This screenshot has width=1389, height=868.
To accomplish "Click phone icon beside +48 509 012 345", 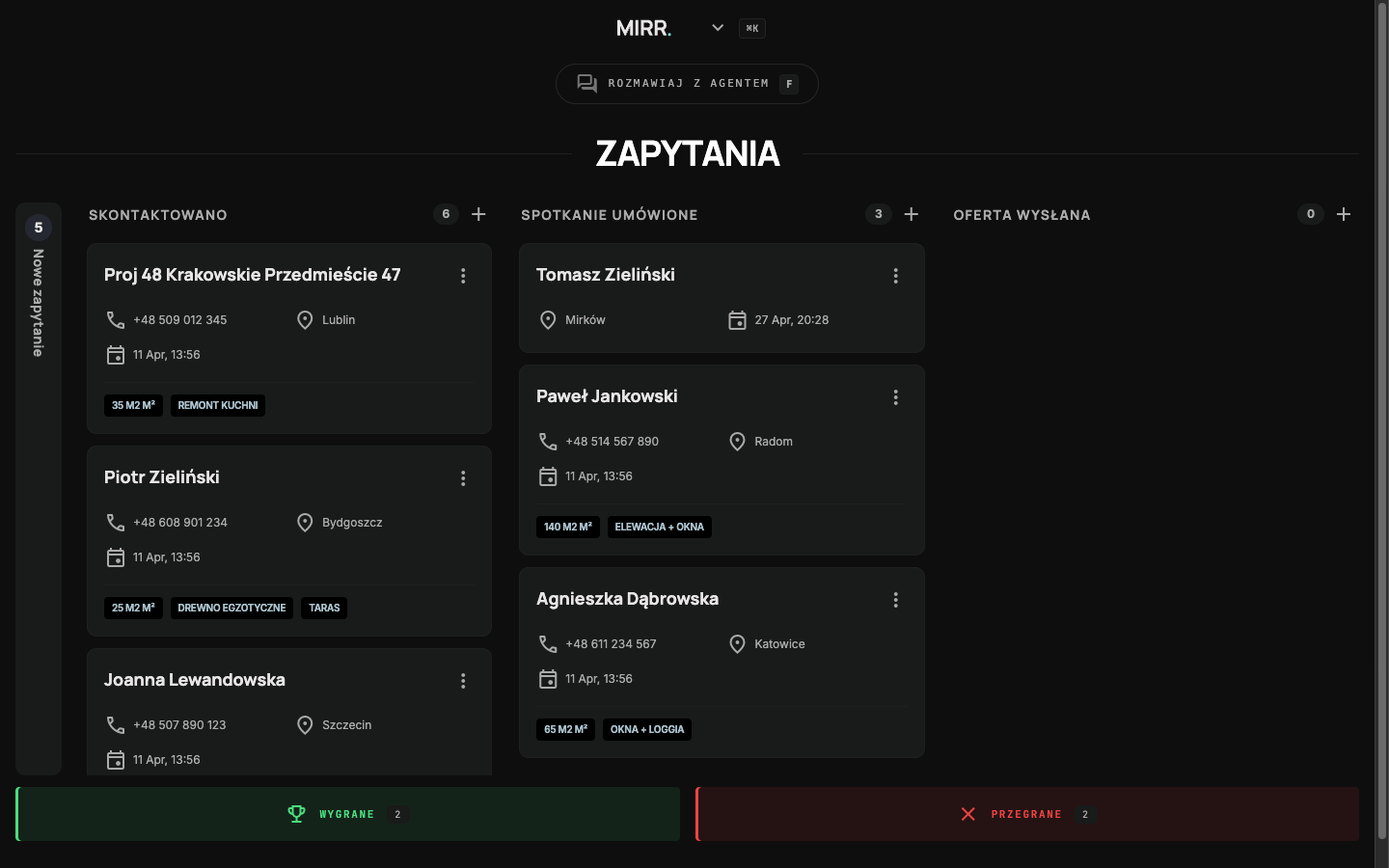I will [116, 320].
